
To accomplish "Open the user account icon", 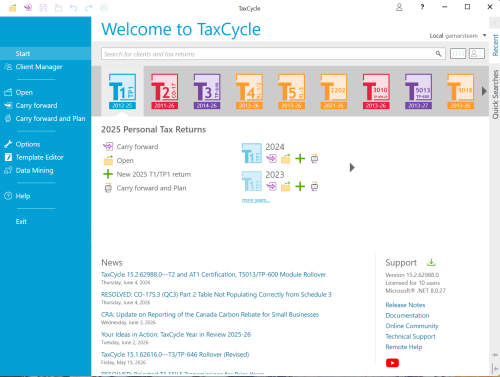I will point(399,7).
